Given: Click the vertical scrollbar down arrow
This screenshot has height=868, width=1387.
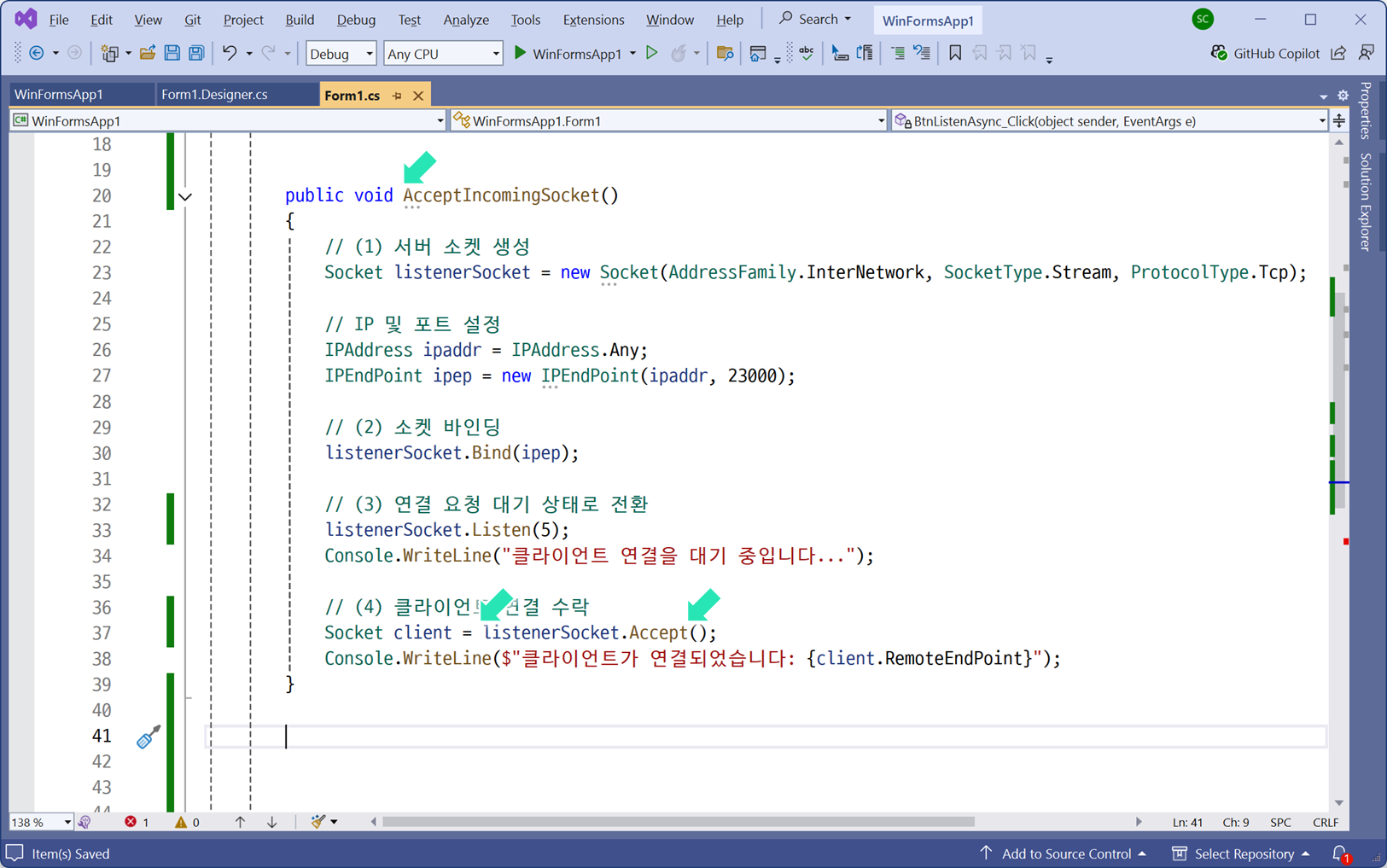Looking at the screenshot, I should [x=1338, y=802].
